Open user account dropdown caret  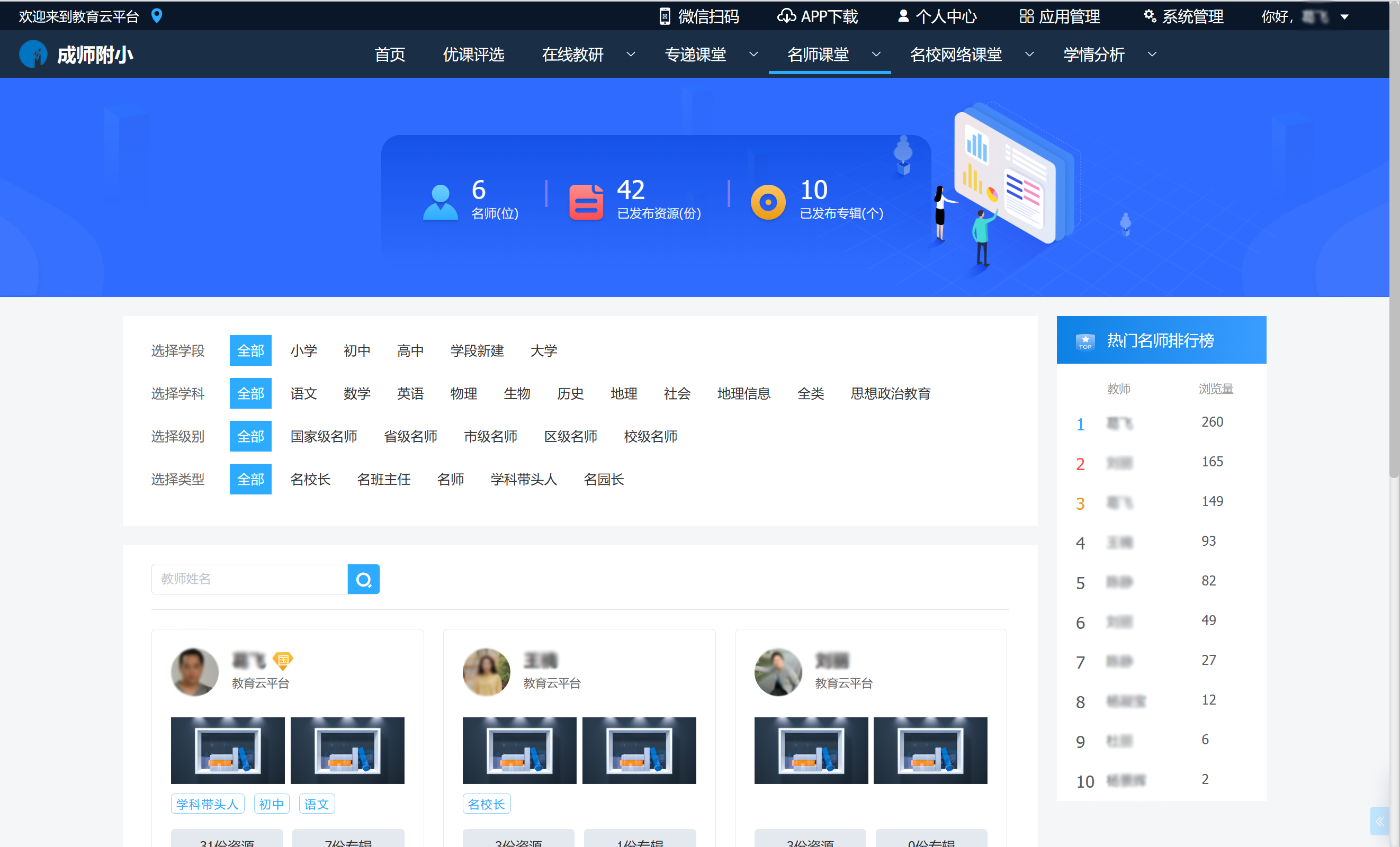(x=1344, y=17)
